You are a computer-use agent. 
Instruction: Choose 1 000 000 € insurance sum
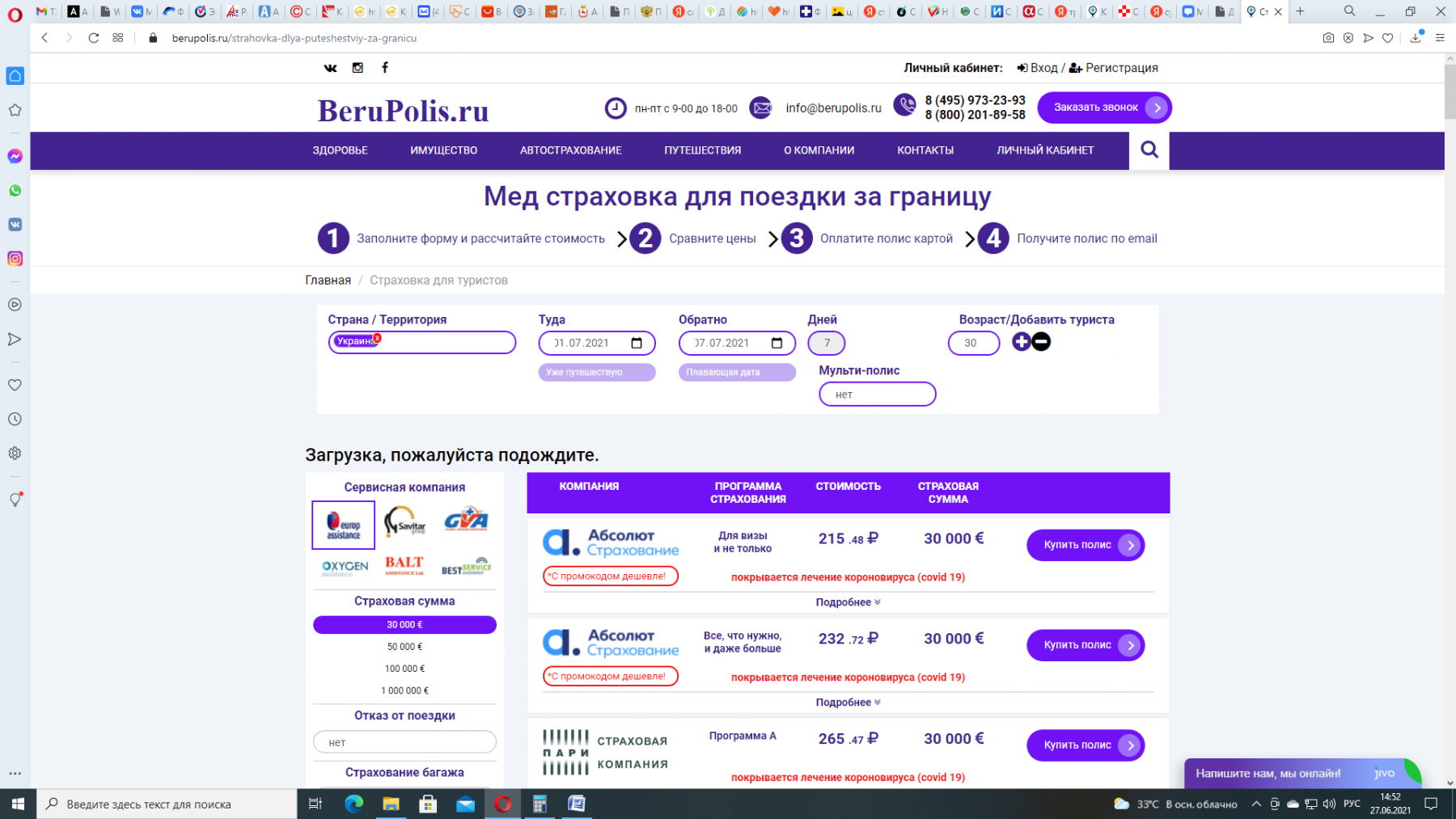[404, 690]
